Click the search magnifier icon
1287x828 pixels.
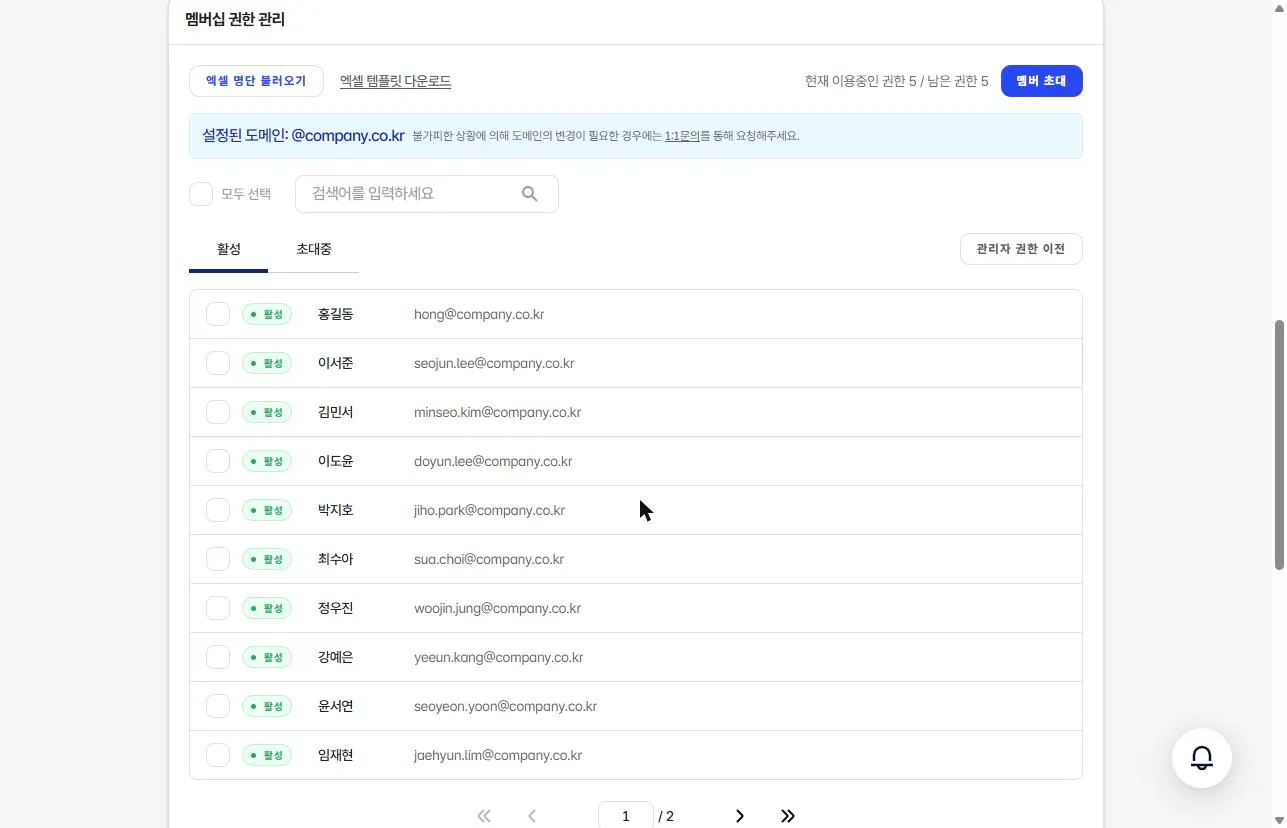(x=530, y=194)
